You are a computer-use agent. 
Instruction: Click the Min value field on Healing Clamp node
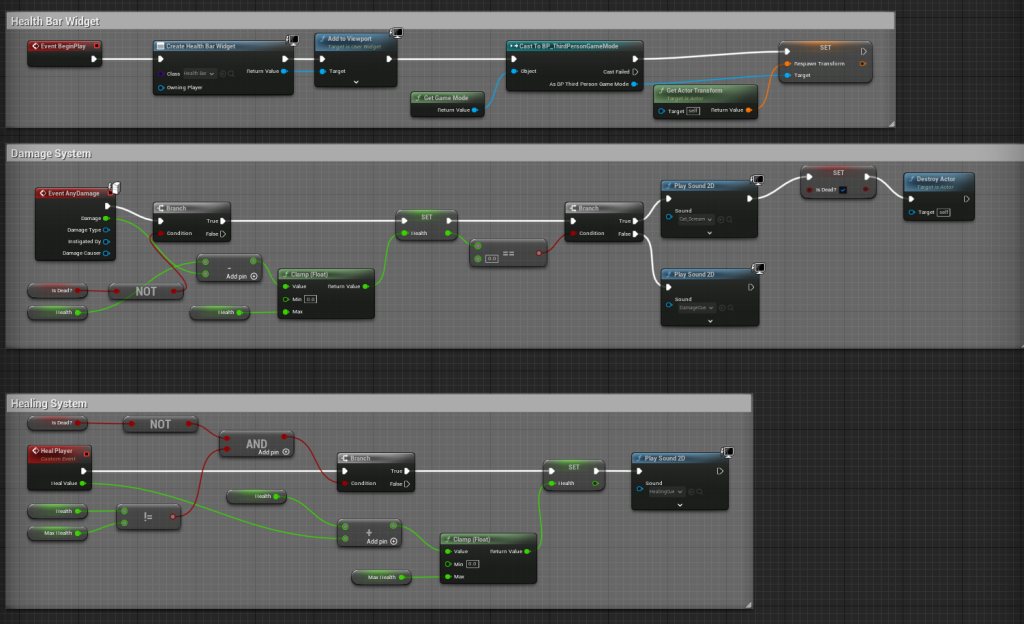[471, 564]
